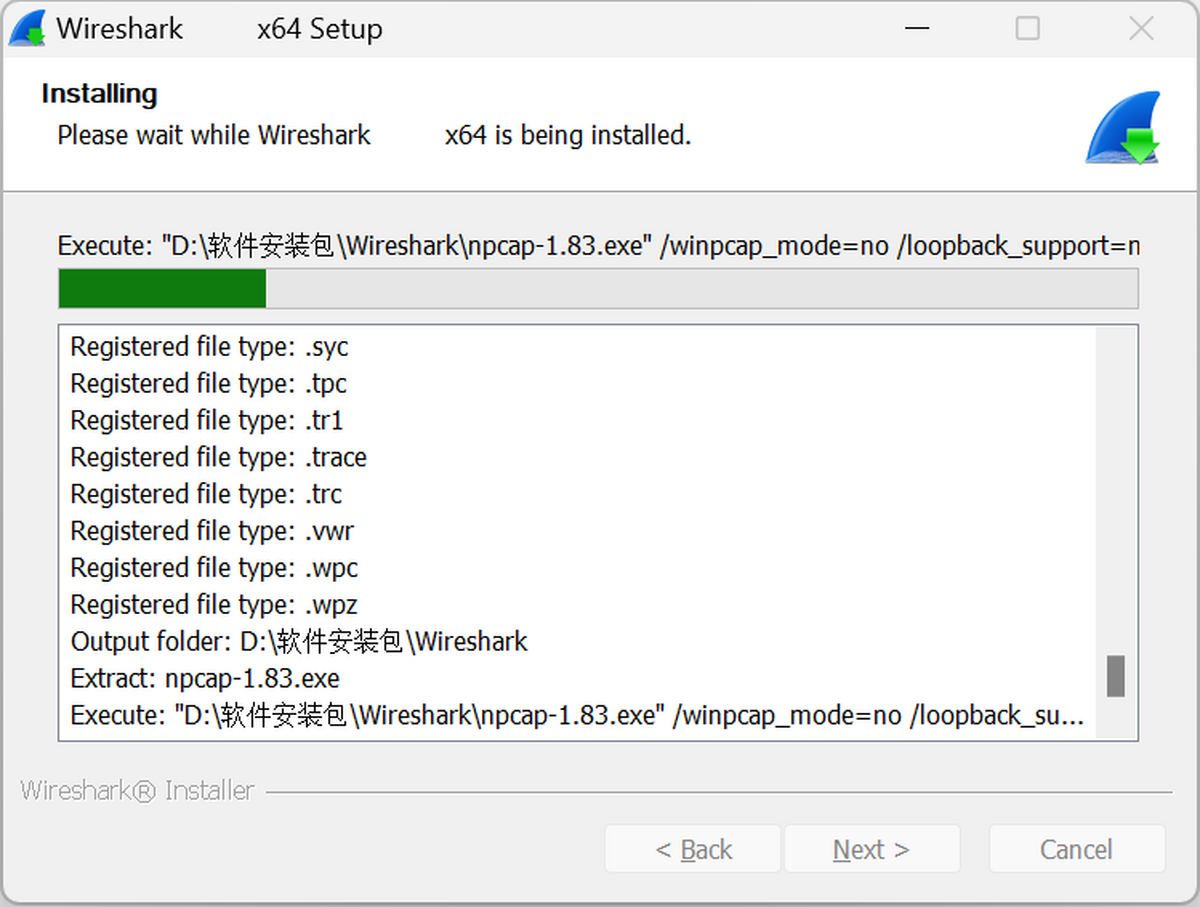Go back with the < Back button
Screen dimensions: 1200x907
[693, 849]
